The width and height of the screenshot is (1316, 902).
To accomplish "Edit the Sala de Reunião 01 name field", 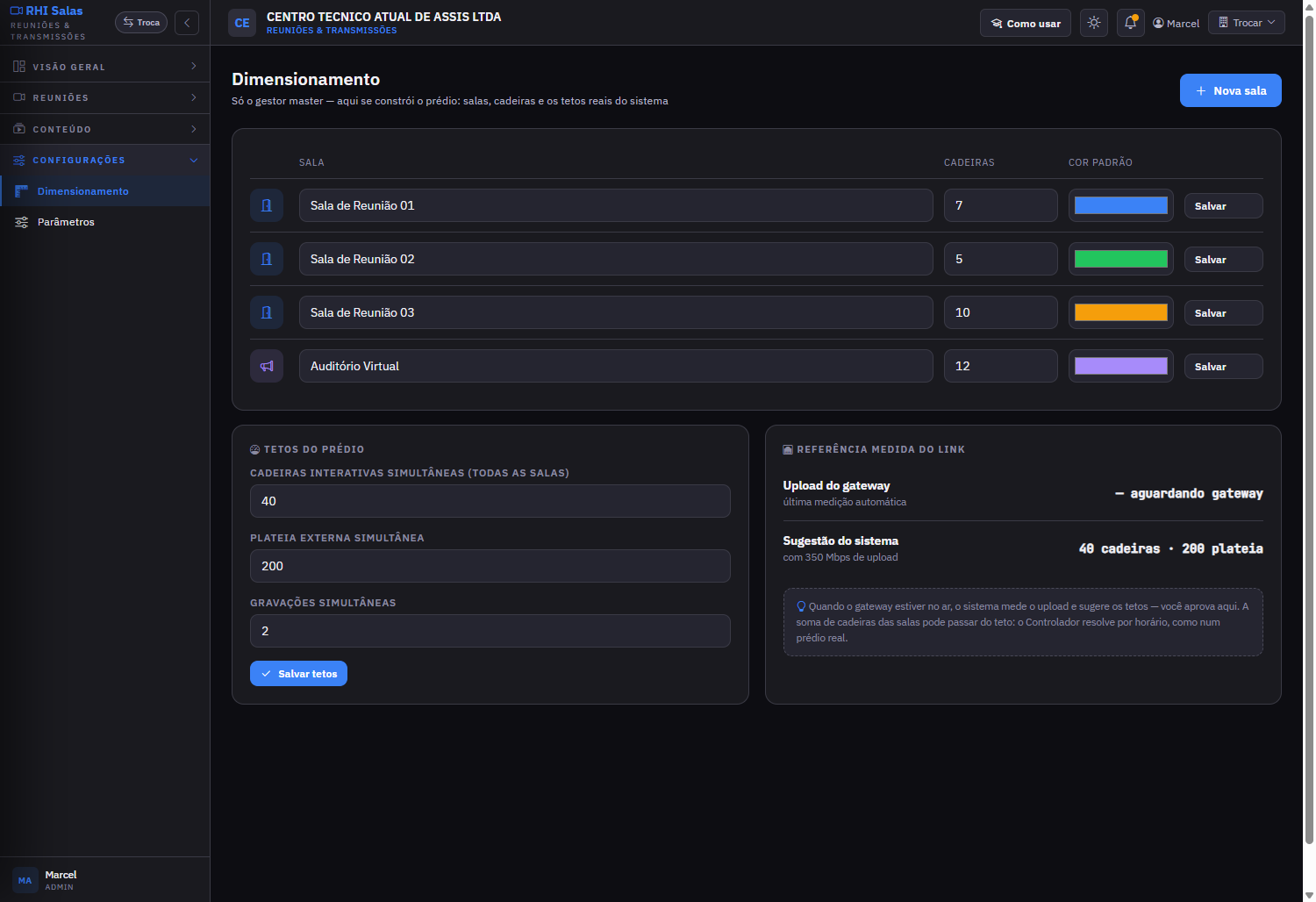I will pos(616,205).
